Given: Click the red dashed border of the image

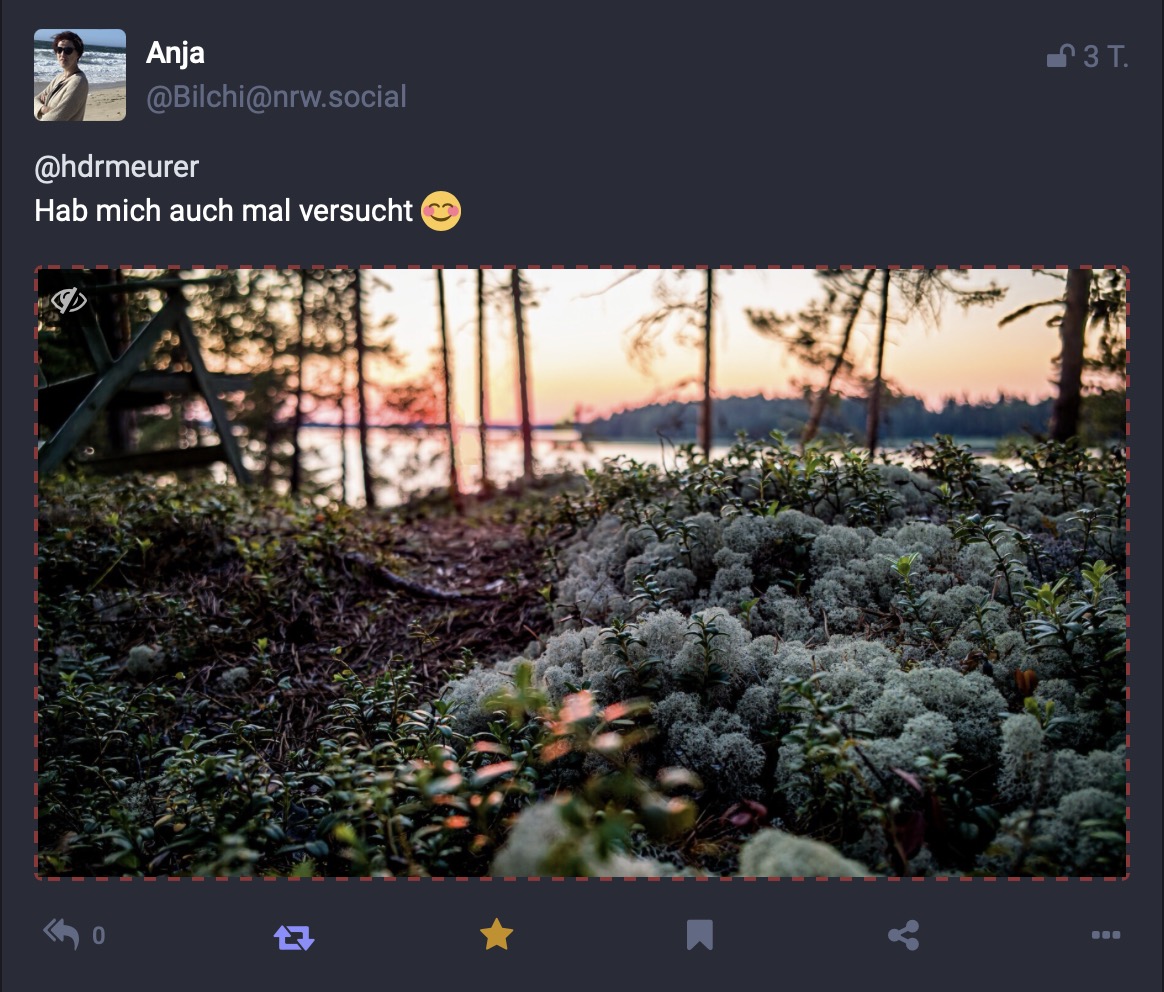Looking at the screenshot, I should click(582, 267).
